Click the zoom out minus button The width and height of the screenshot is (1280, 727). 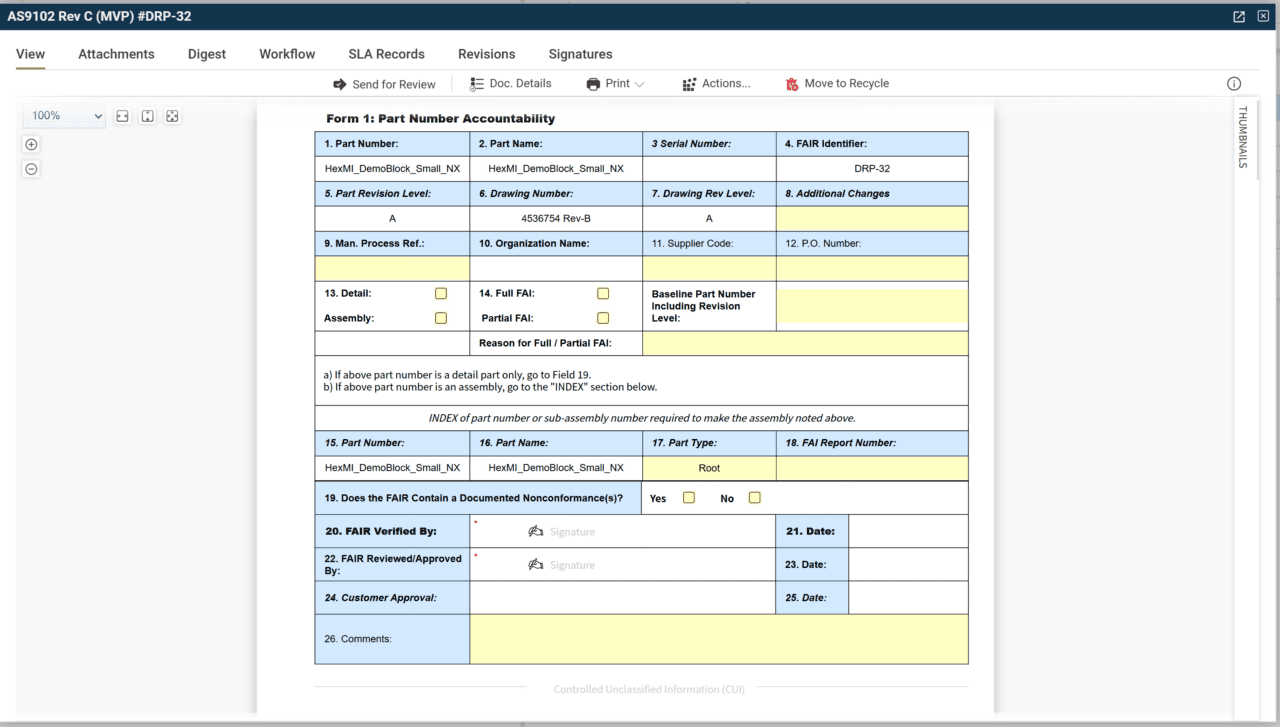[x=31, y=169]
